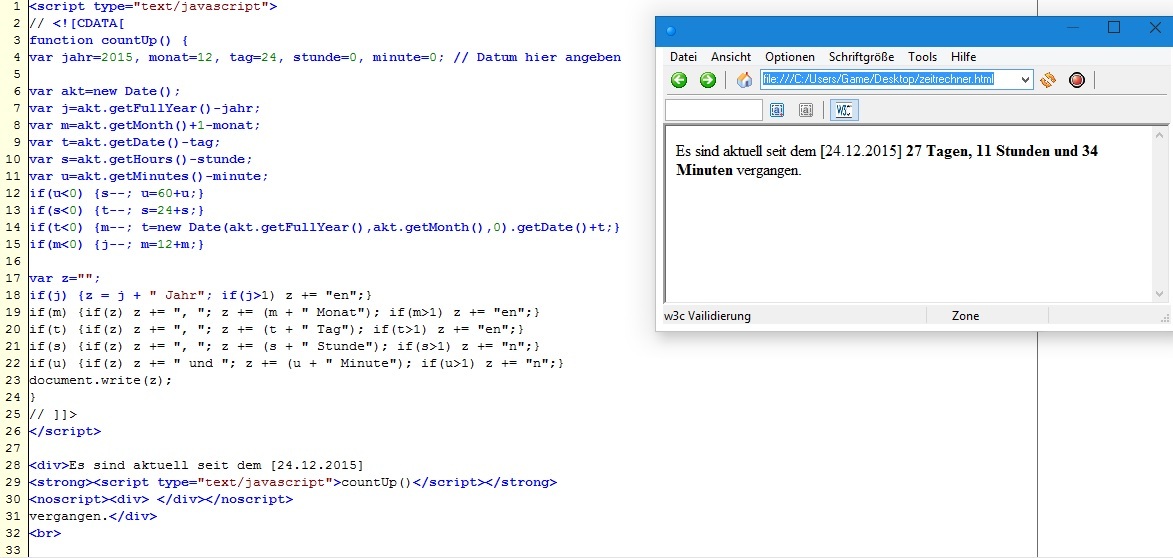Viewport: 1173px width, 558px height.
Task: Open the Schriftgröße menu
Action: (x=861, y=57)
